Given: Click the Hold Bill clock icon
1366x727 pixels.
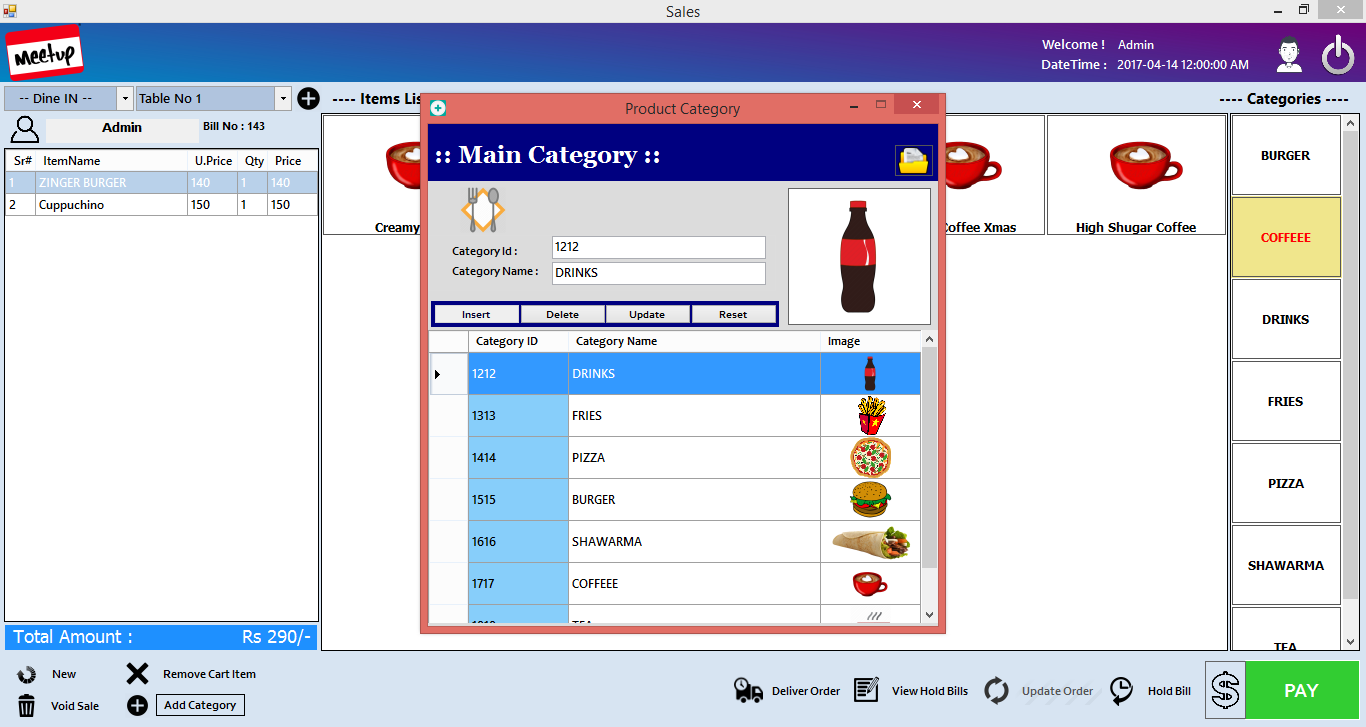Looking at the screenshot, I should 1120,690.
